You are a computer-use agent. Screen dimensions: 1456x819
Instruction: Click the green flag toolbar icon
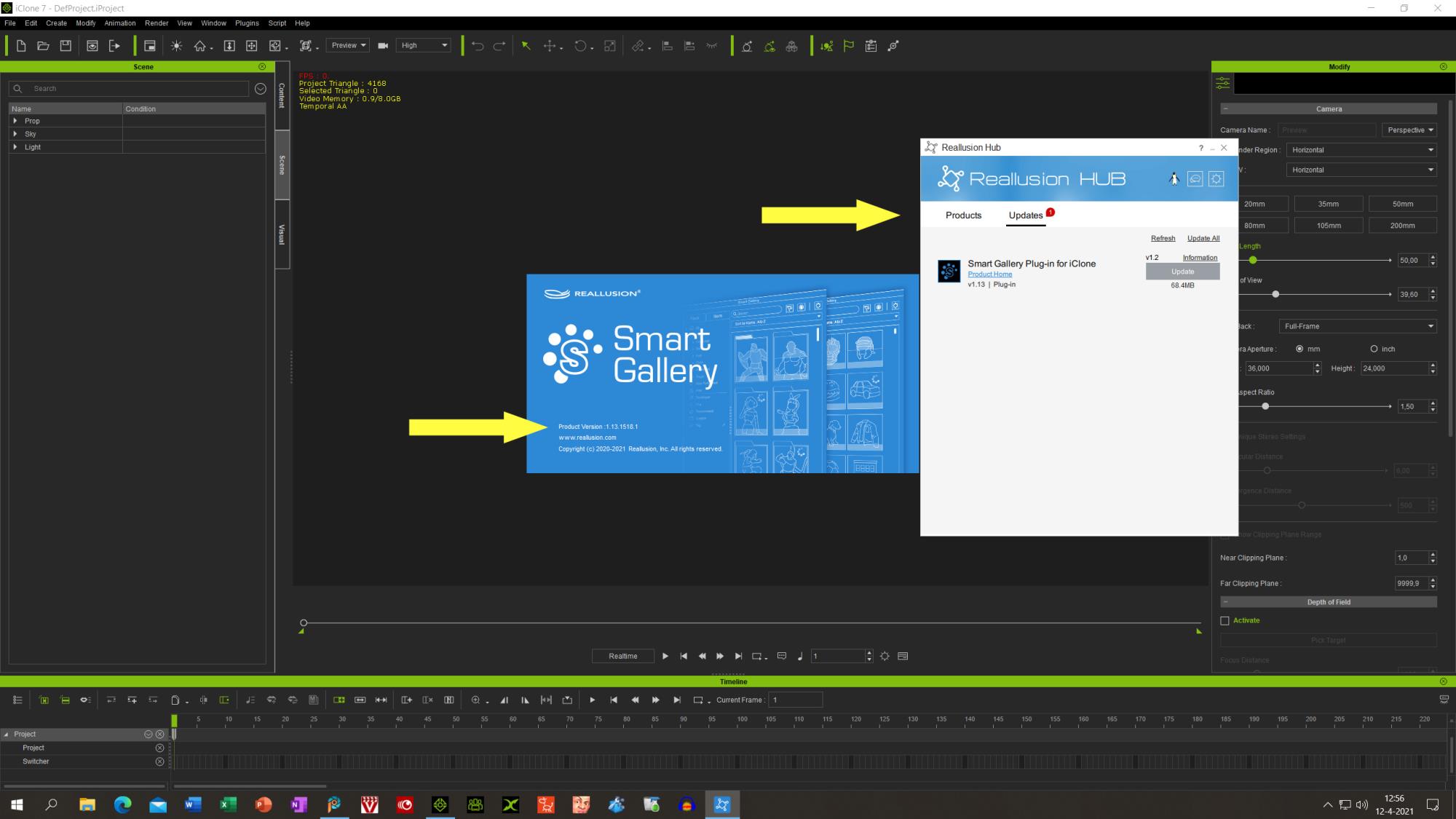point(848,46)
